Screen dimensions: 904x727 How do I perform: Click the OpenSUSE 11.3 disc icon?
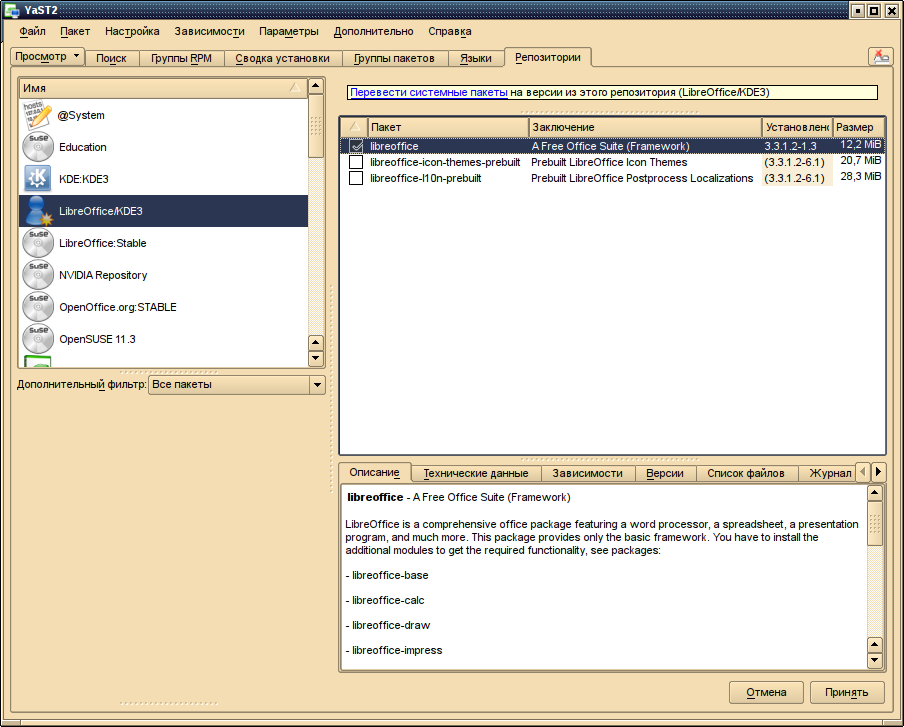point(38,339)
